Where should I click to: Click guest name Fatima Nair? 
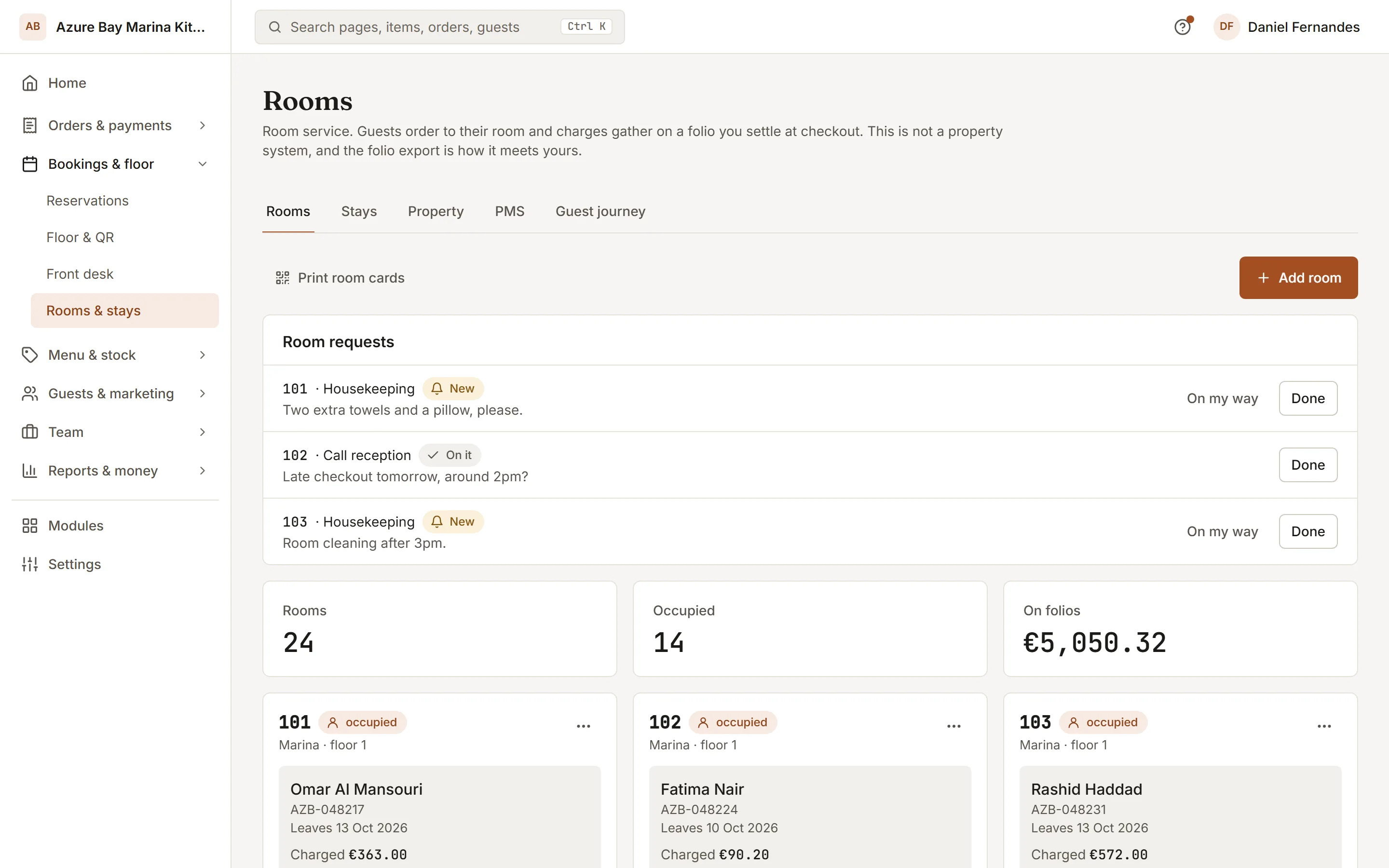point(702,789)
